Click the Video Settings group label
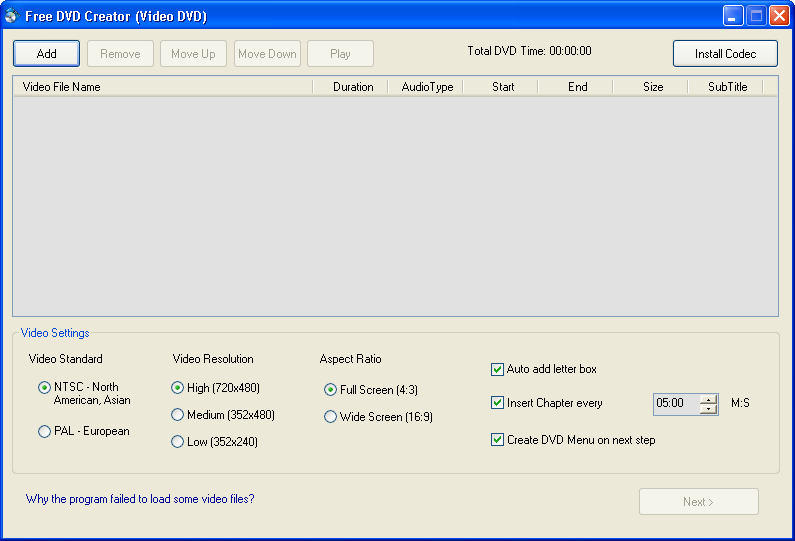Image resolution: width=795 pixels, height=541 pixels. coord(55,333)
